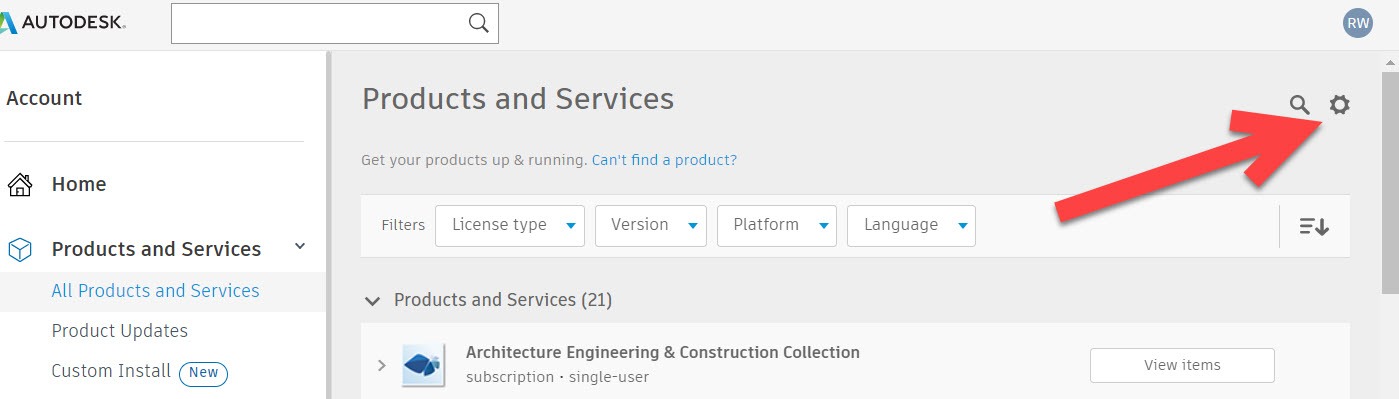Collapse the sidebar Products and Services chevron
This screenshot has height=399, width=1399.
pos(299,246)
